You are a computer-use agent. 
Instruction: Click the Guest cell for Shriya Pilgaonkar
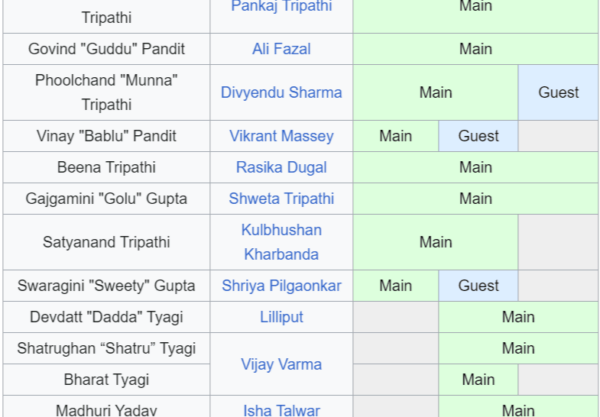click(478, 286)
